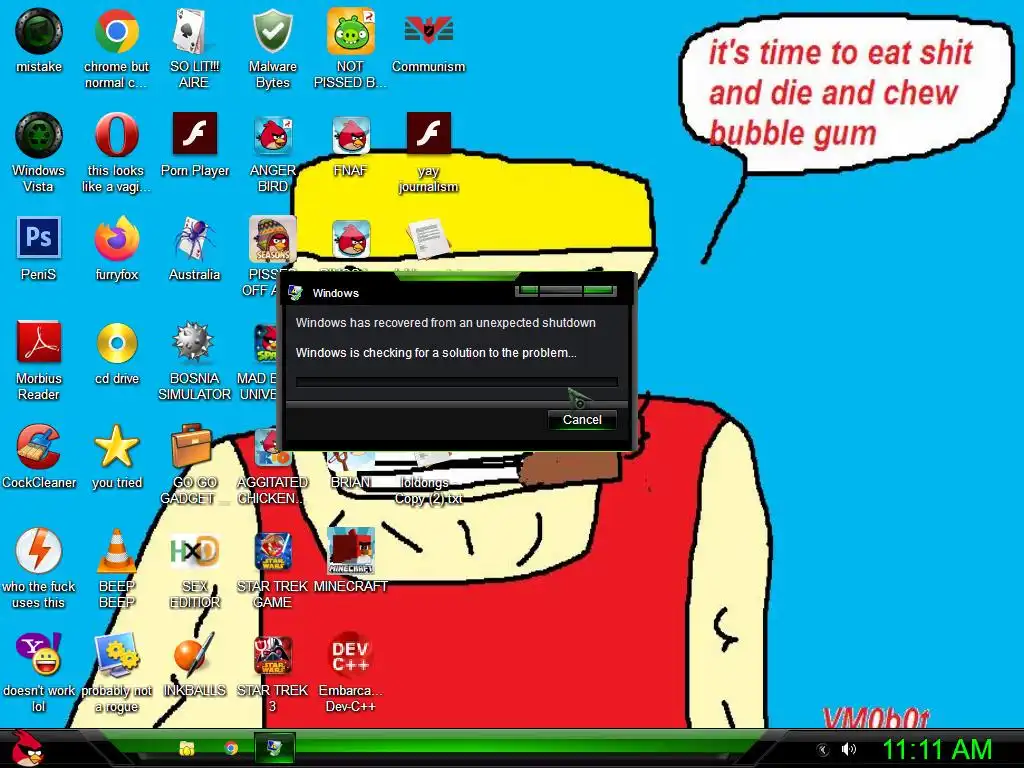
Task: Open the HxD icon labeled 'SEX EDITIOR'
Action: point(194,552)
